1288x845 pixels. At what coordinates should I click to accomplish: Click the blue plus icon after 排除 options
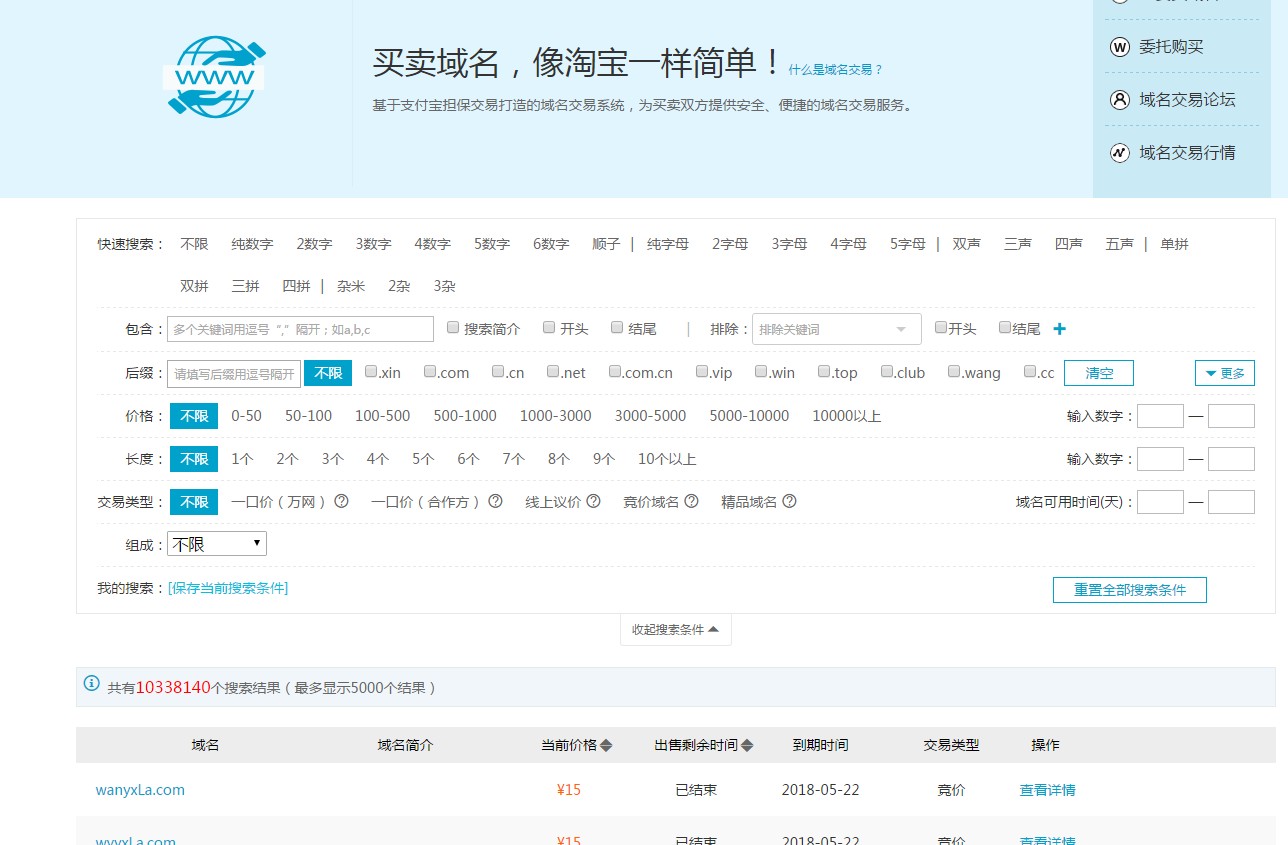point(1059,328)
